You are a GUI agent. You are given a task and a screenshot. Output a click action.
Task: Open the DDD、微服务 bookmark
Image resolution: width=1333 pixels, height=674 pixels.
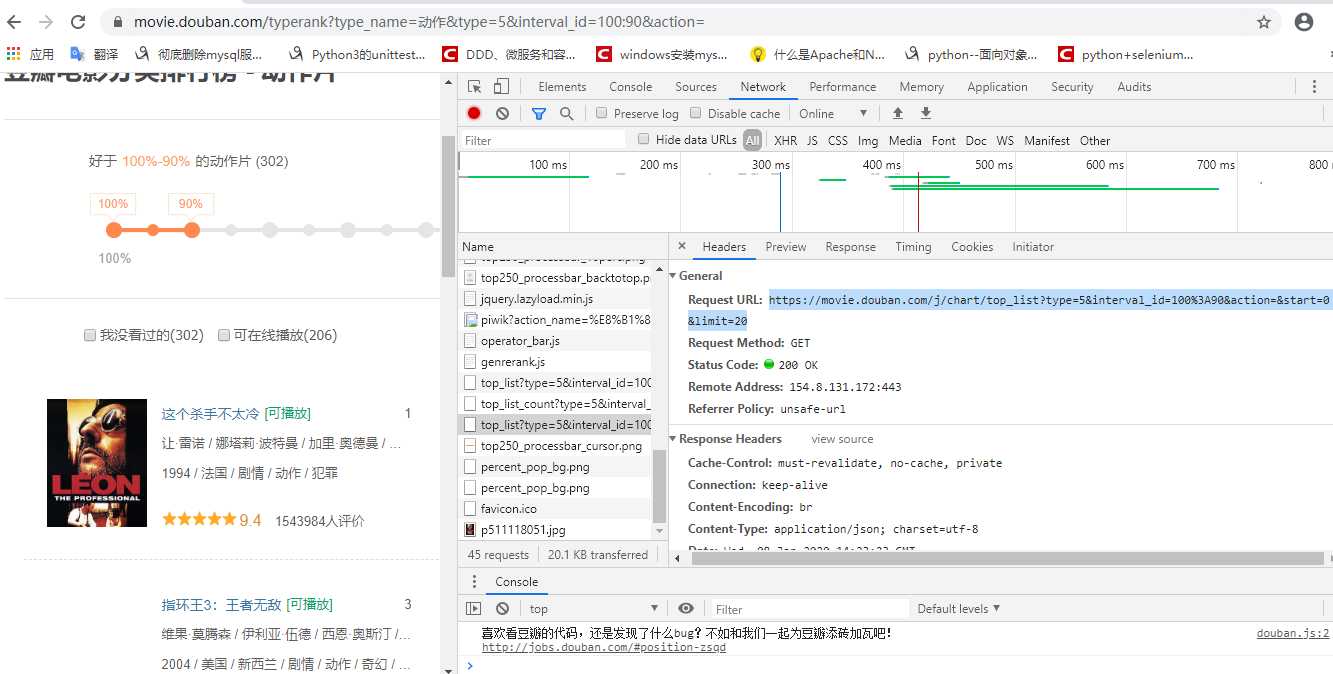coord(510,54)
